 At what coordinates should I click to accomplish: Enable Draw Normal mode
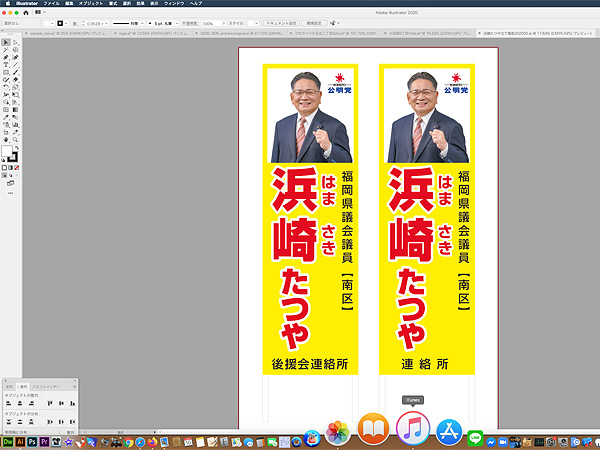tap(5, 175)
